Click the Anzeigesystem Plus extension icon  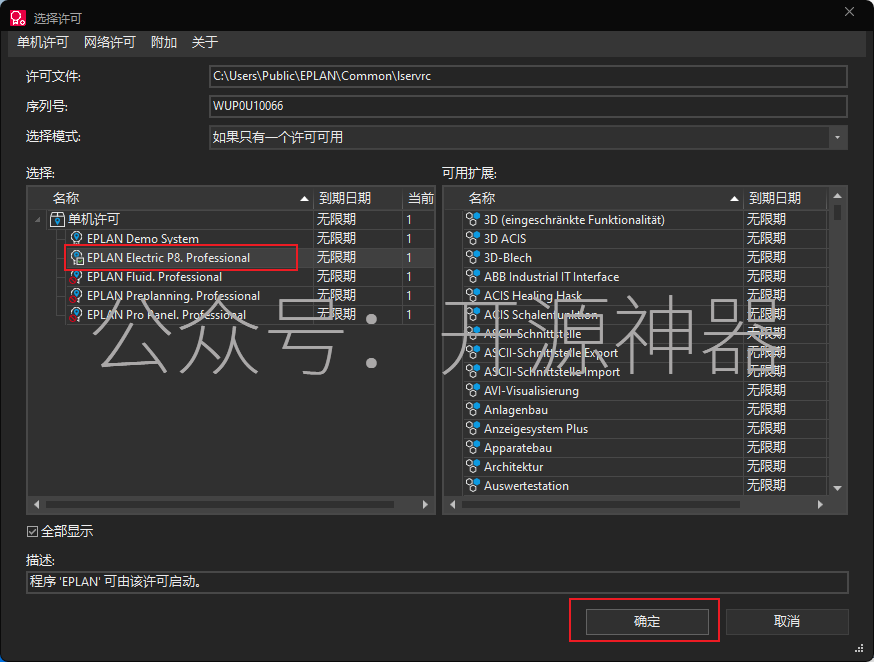(473, 428)
